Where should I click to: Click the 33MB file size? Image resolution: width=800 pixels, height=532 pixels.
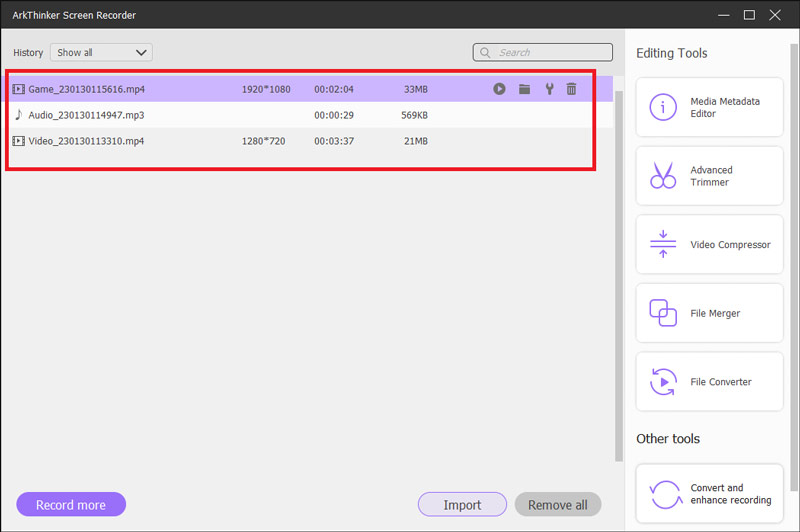[x=416, y=89]
